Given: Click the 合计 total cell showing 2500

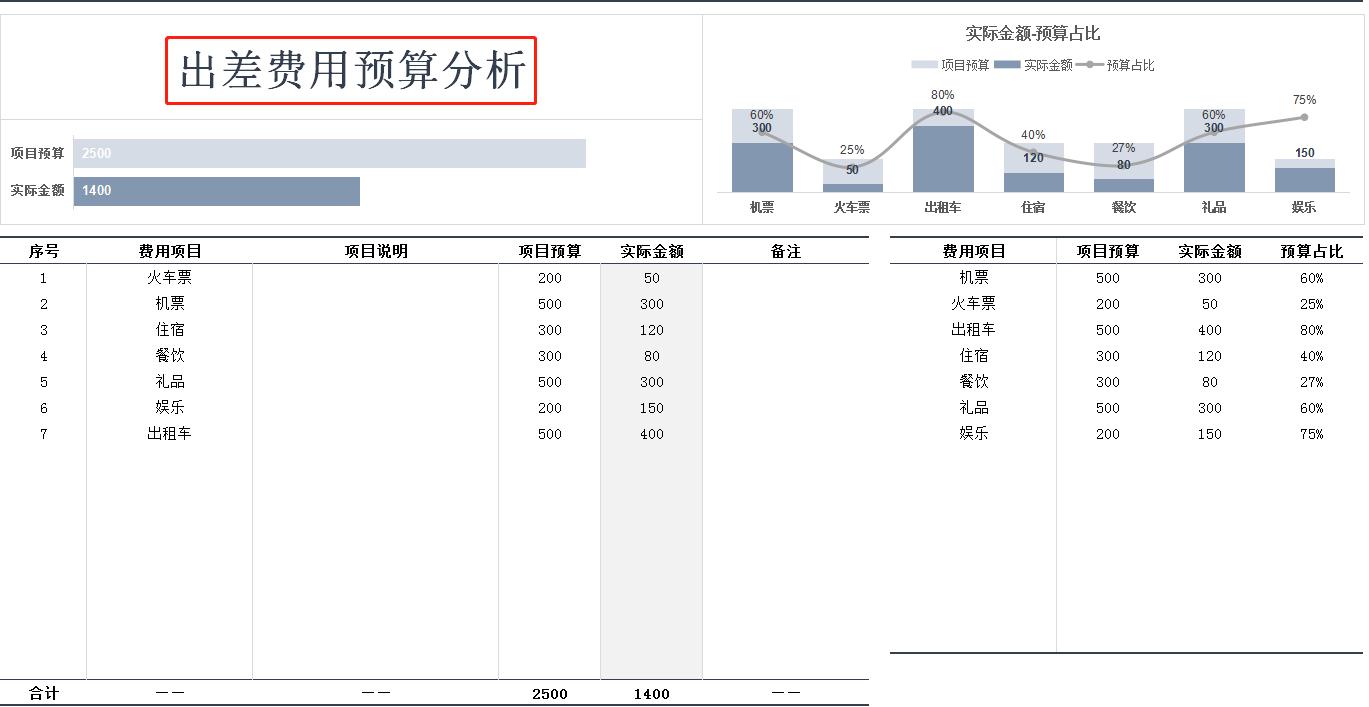Looking at the screenshot, I should click(550, 693).
